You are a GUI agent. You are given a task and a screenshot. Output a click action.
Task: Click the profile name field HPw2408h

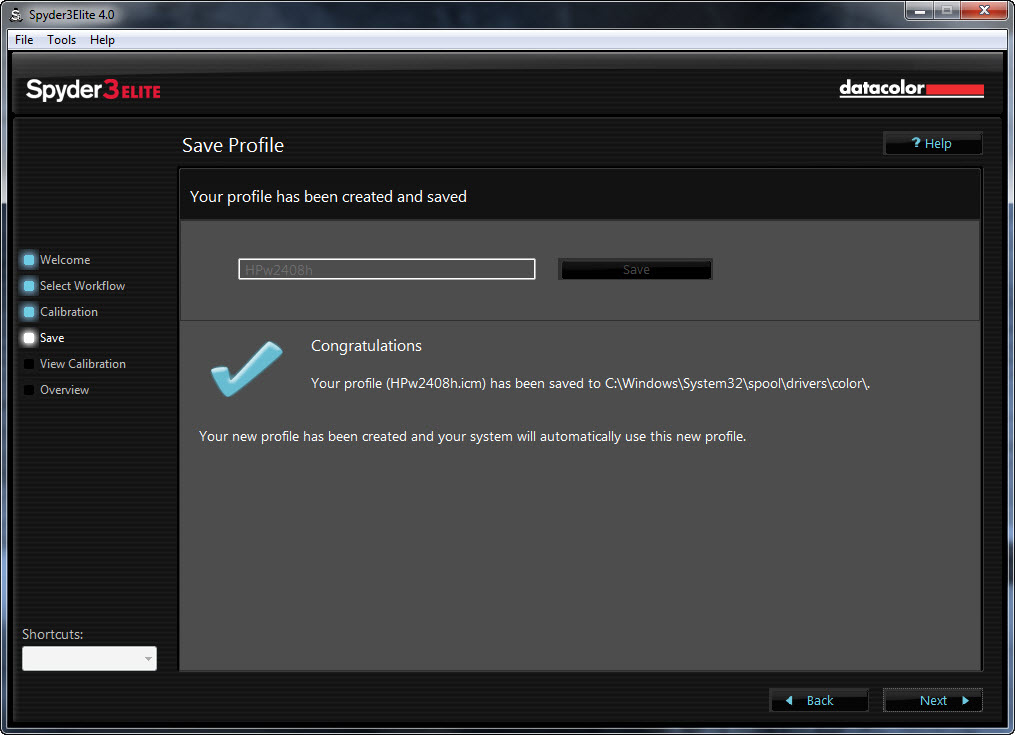click(386, 269)
